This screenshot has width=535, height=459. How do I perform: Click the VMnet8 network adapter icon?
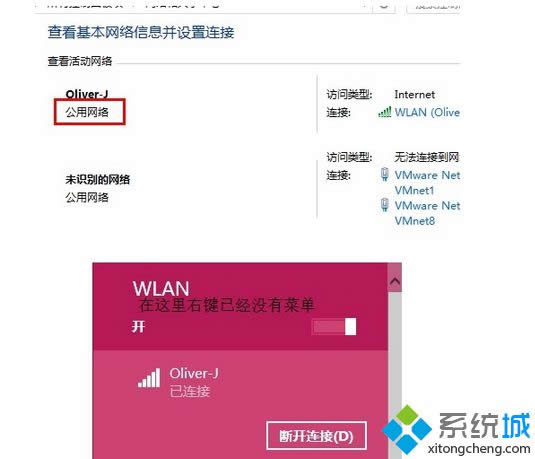385,205
